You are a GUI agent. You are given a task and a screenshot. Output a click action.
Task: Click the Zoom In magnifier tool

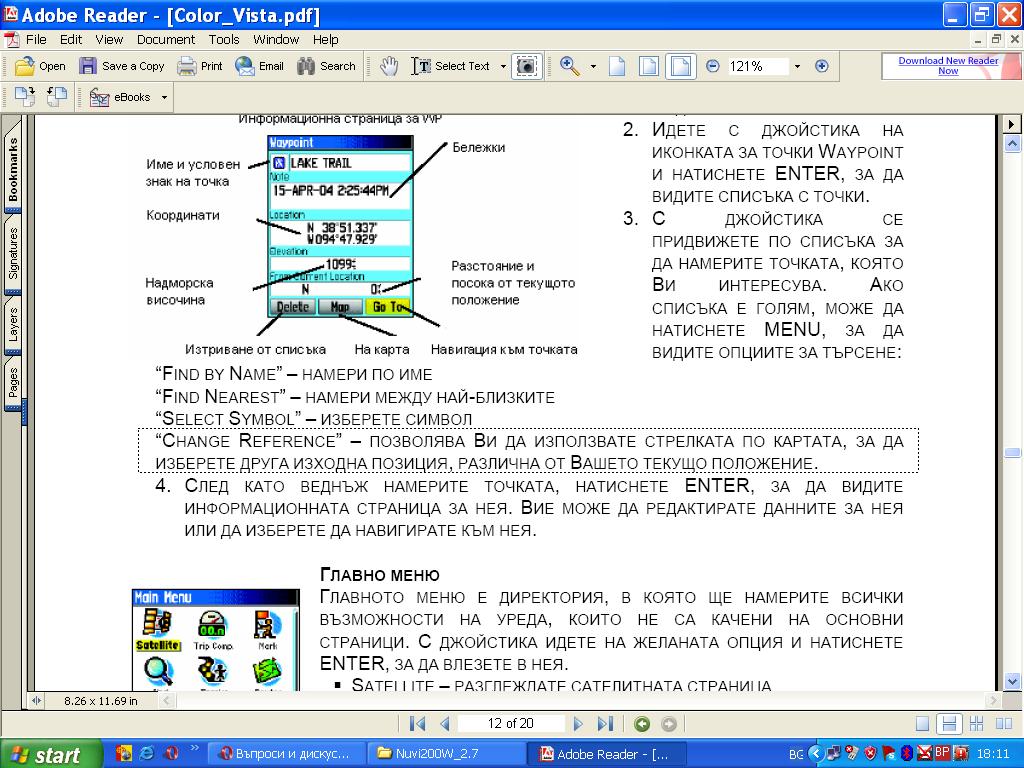(x=570, y=66)
